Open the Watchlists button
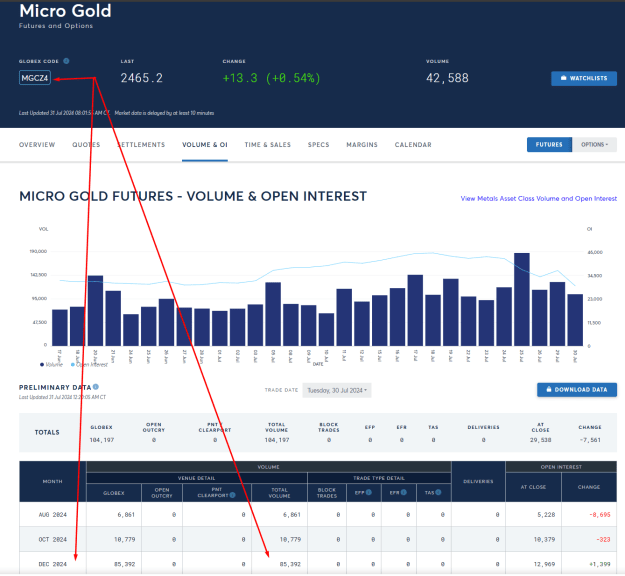 584,78
